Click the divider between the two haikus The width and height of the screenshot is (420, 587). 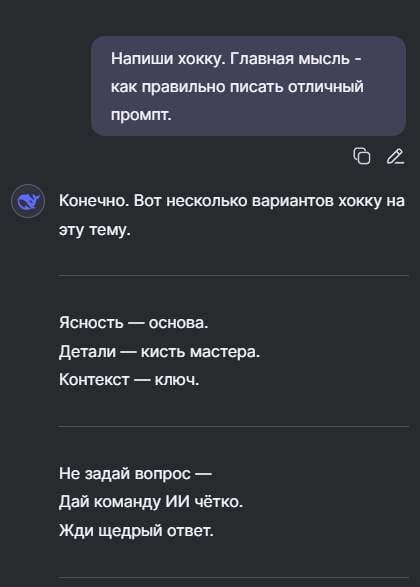click(x=233, y=426)
